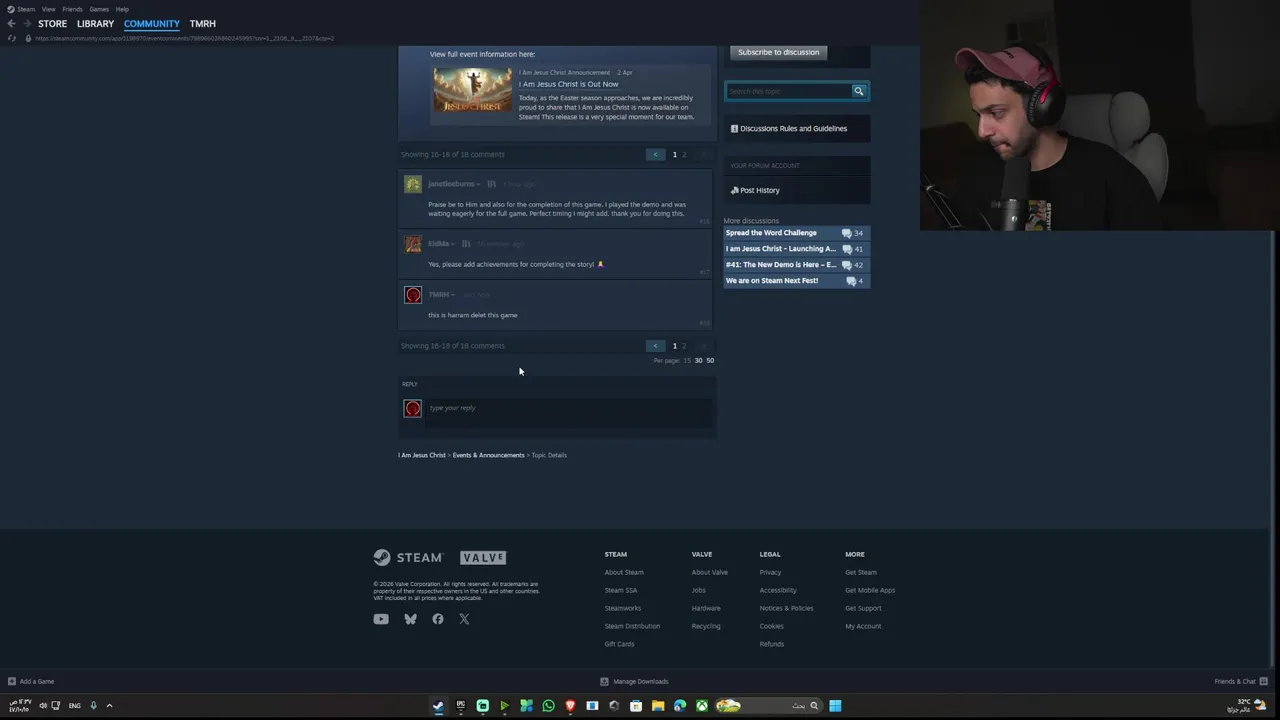Open the Games menu

pos(99,9)
